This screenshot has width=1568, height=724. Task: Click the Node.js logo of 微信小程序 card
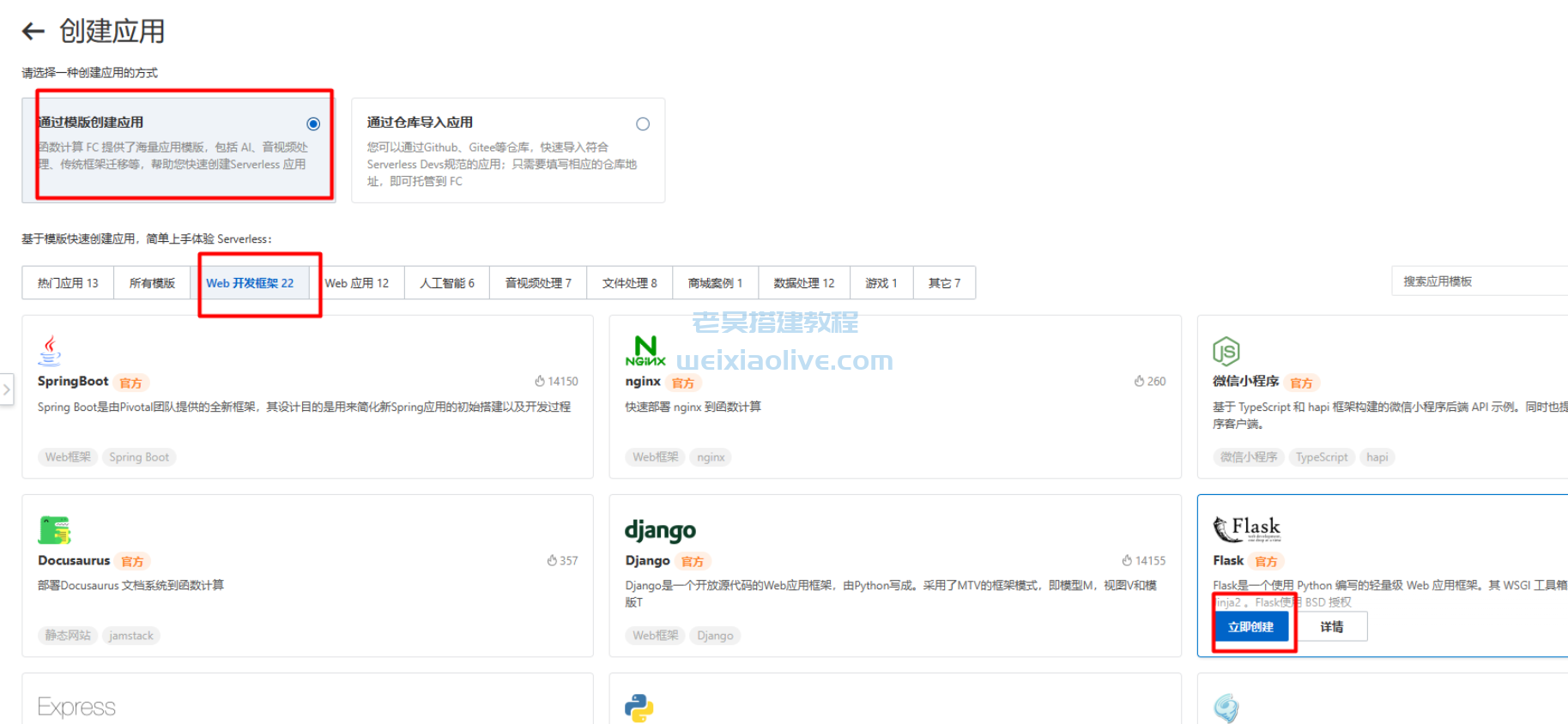tap(1226, 351)
